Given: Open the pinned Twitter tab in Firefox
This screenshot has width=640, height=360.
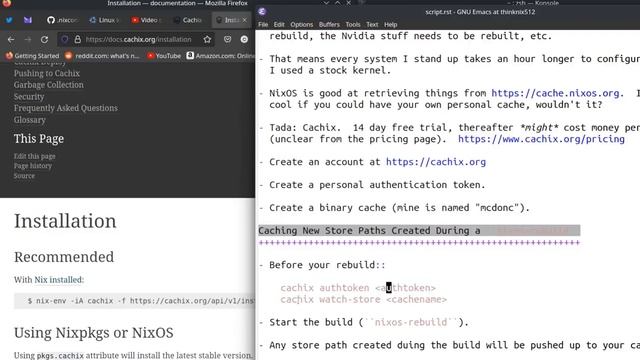Looking at the screenshot, I should point(9,20).
